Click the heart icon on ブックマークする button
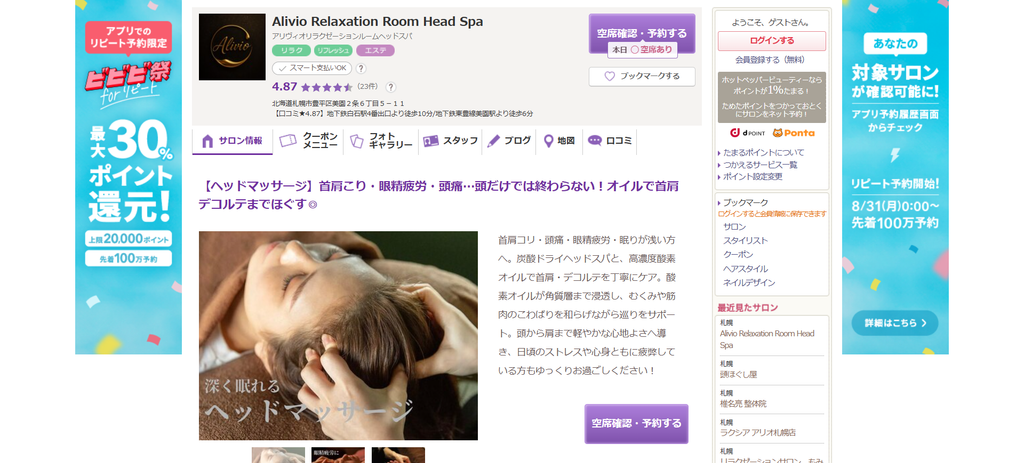Viewport: 1024px width, 463px height. (x=609, y=76)
